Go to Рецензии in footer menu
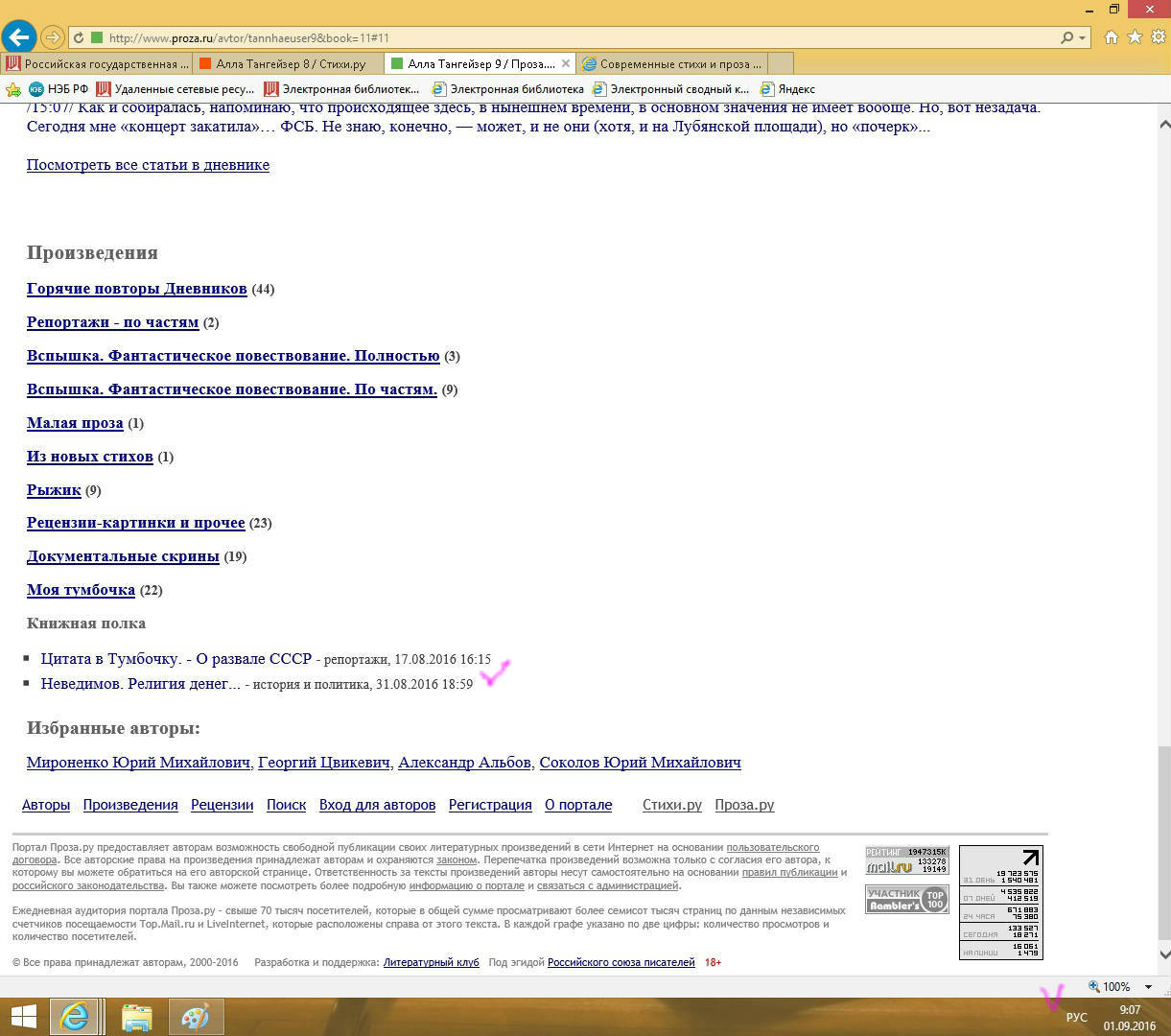 (222, 805)
